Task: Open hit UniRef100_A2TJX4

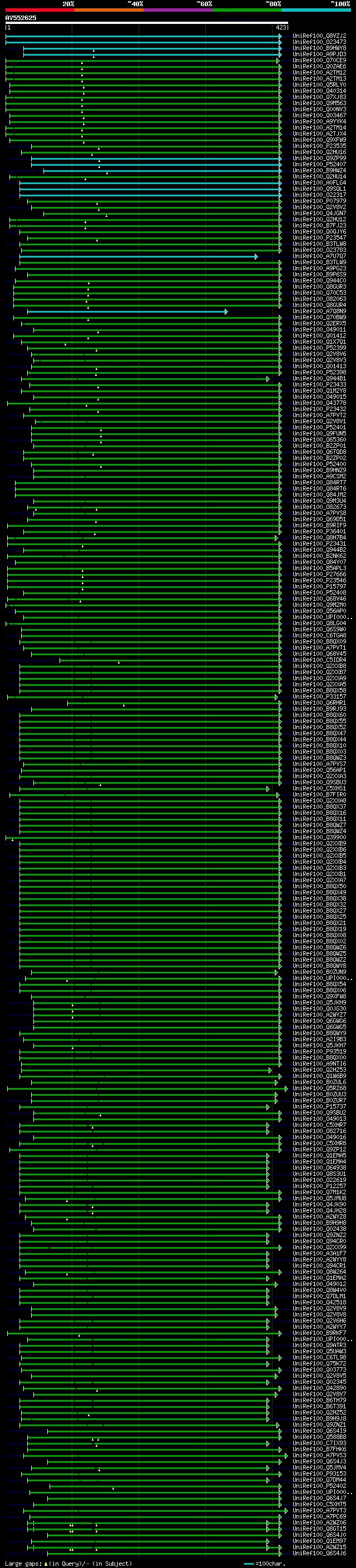Action: tap(319, 134)
